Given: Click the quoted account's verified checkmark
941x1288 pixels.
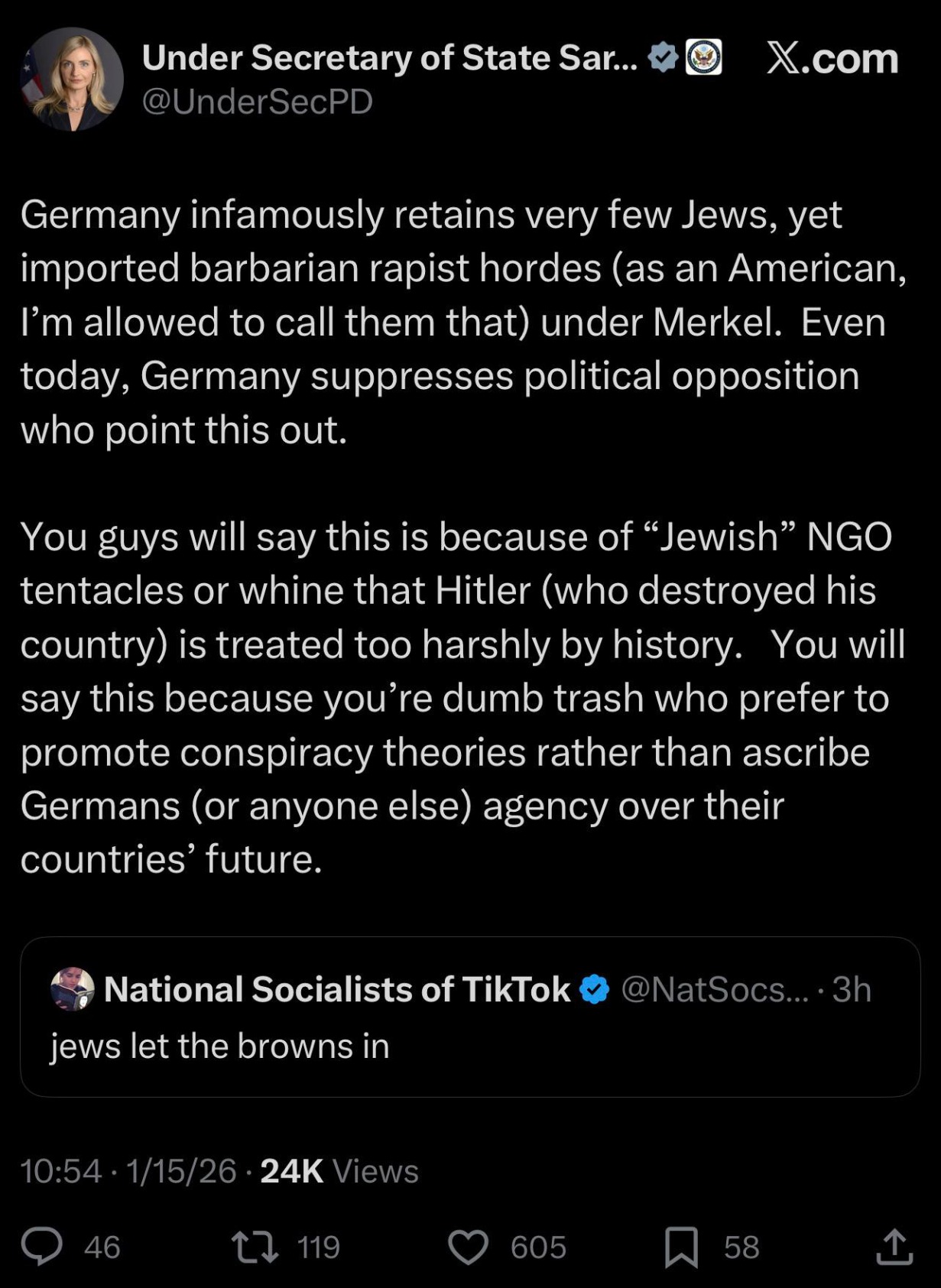Looking at the screenshot, I should (x=594, y=989).
